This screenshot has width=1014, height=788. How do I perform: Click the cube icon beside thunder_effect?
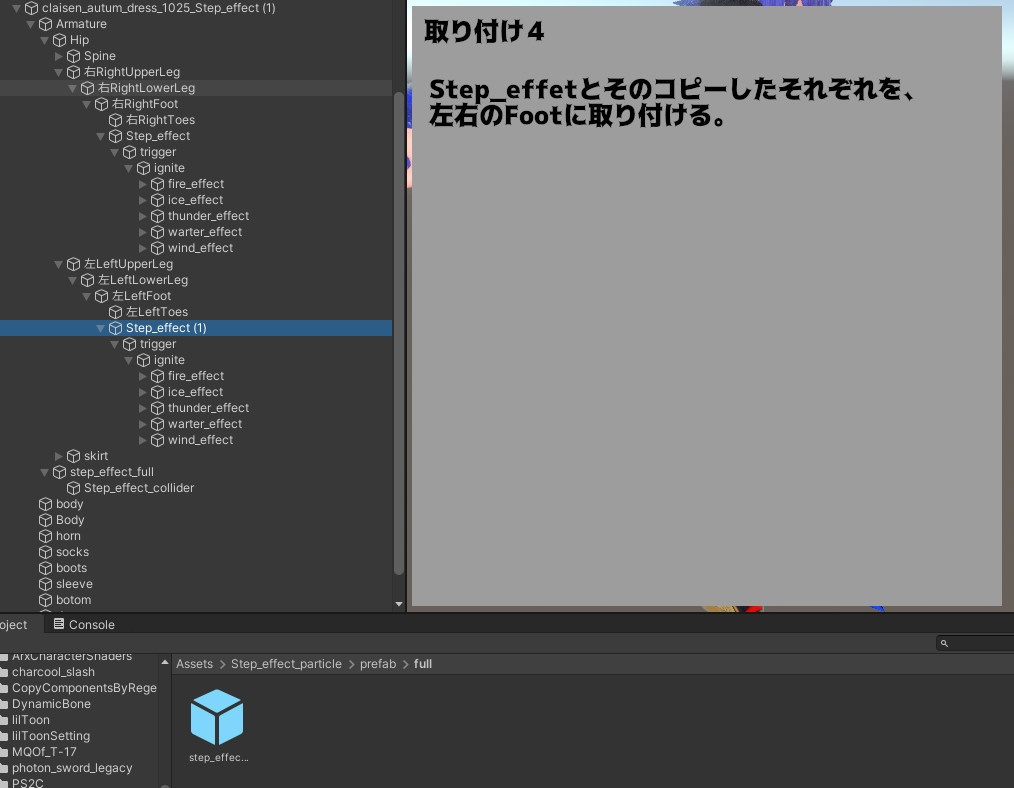click(x=157, y=215)
